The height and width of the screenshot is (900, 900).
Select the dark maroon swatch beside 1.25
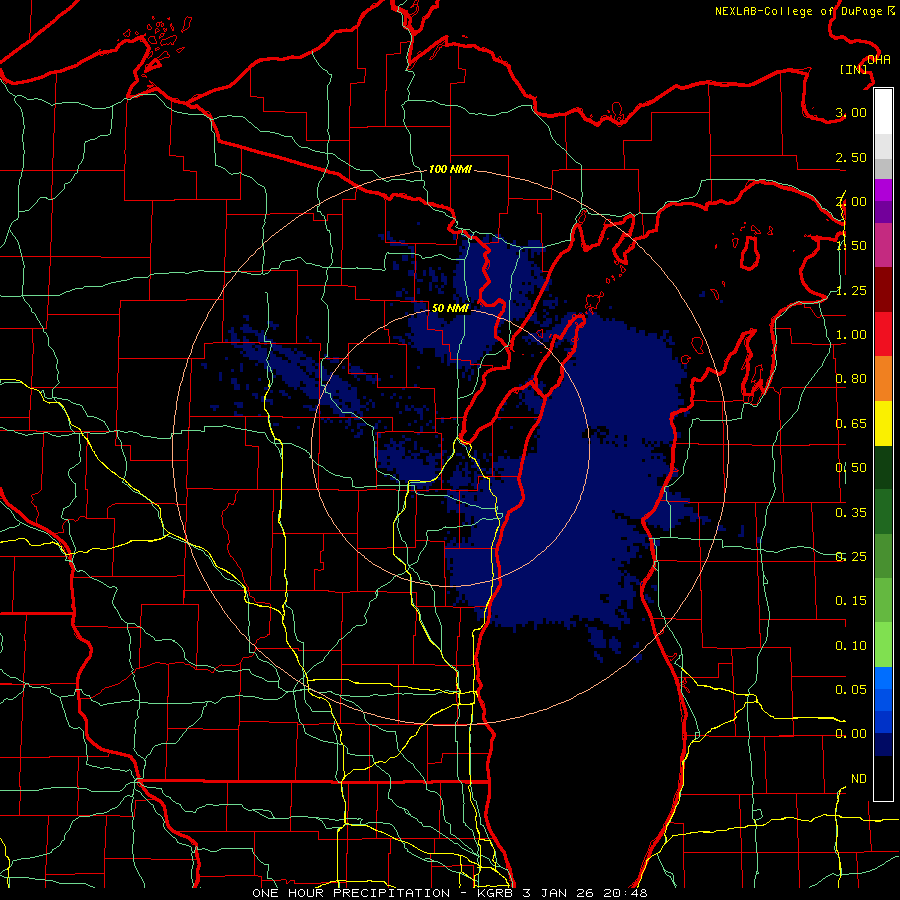pos(883,290)
